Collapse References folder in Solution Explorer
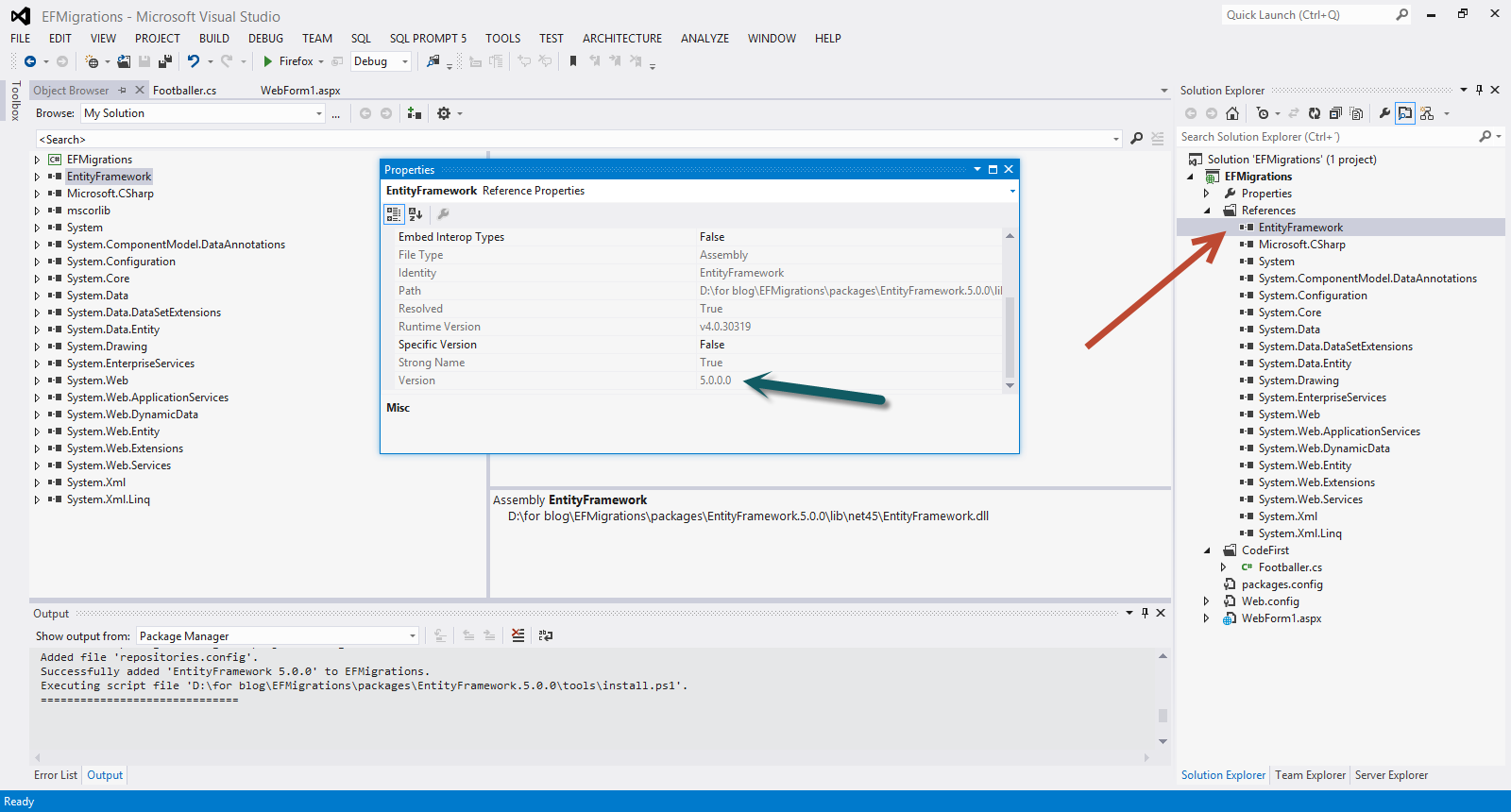 pos(1207,211)
